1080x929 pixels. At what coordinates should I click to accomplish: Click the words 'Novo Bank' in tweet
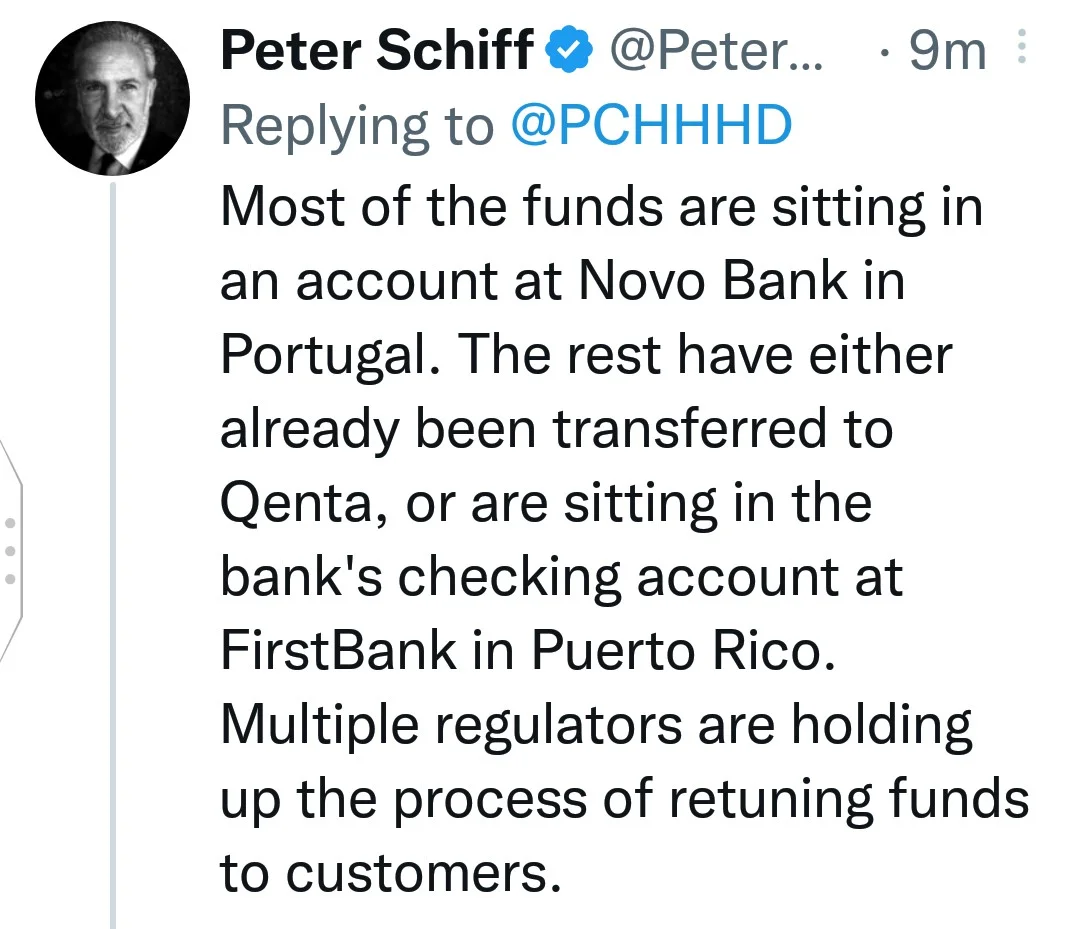(713, 280)
